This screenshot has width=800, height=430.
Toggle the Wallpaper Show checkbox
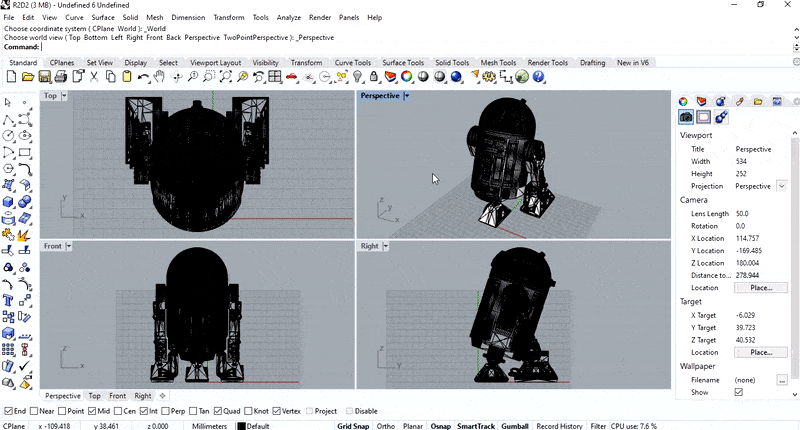point(738,392)
